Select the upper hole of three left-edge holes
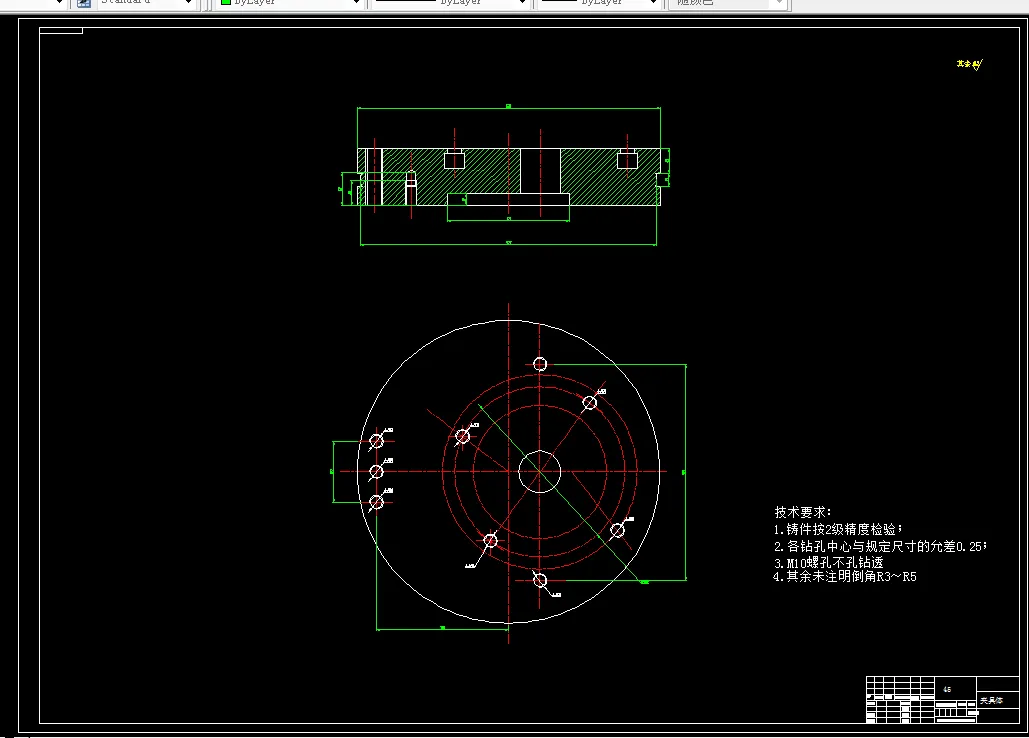 [x=376, y=441]
